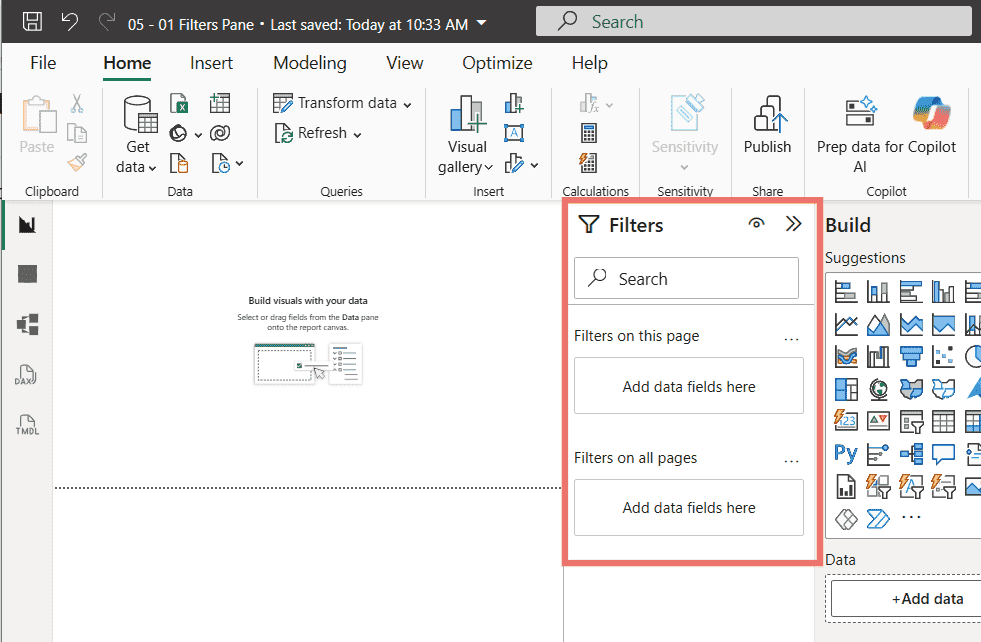Open the Optimize ribbon tab
This screenshot has width=981, height=642.
coord(497,63)
